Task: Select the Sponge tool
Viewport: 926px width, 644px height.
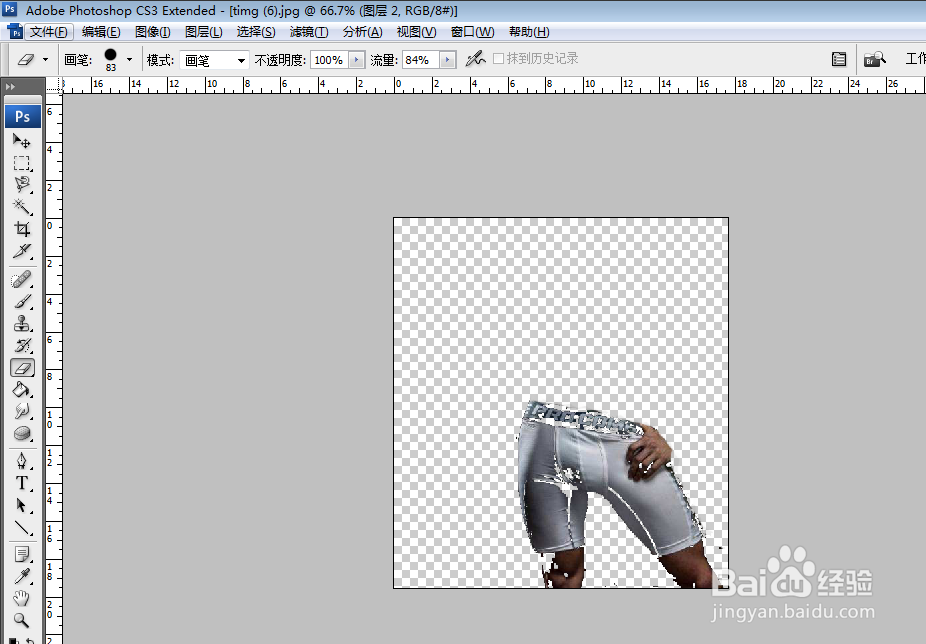Action: coord(22,434)
